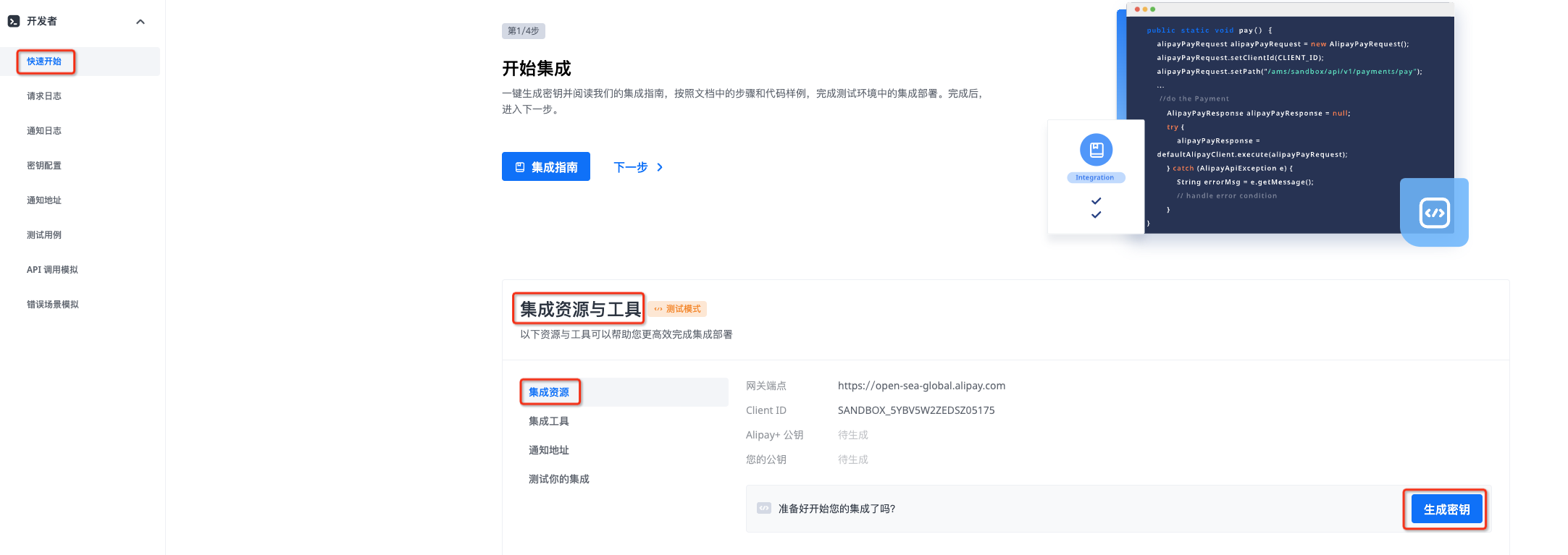Switch to the 集成工具 tab
Viewport: 1568px width, 555px height.
click(549, 421)
